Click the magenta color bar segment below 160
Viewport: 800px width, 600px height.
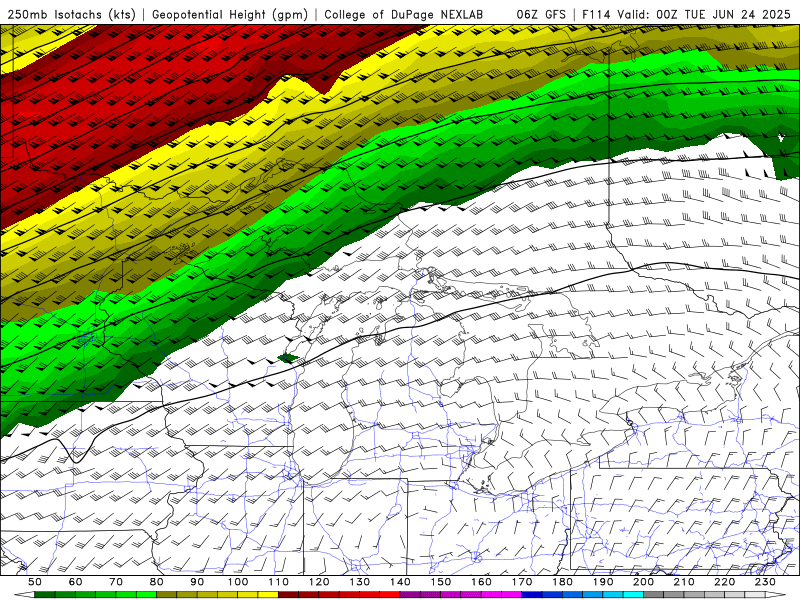492,595
